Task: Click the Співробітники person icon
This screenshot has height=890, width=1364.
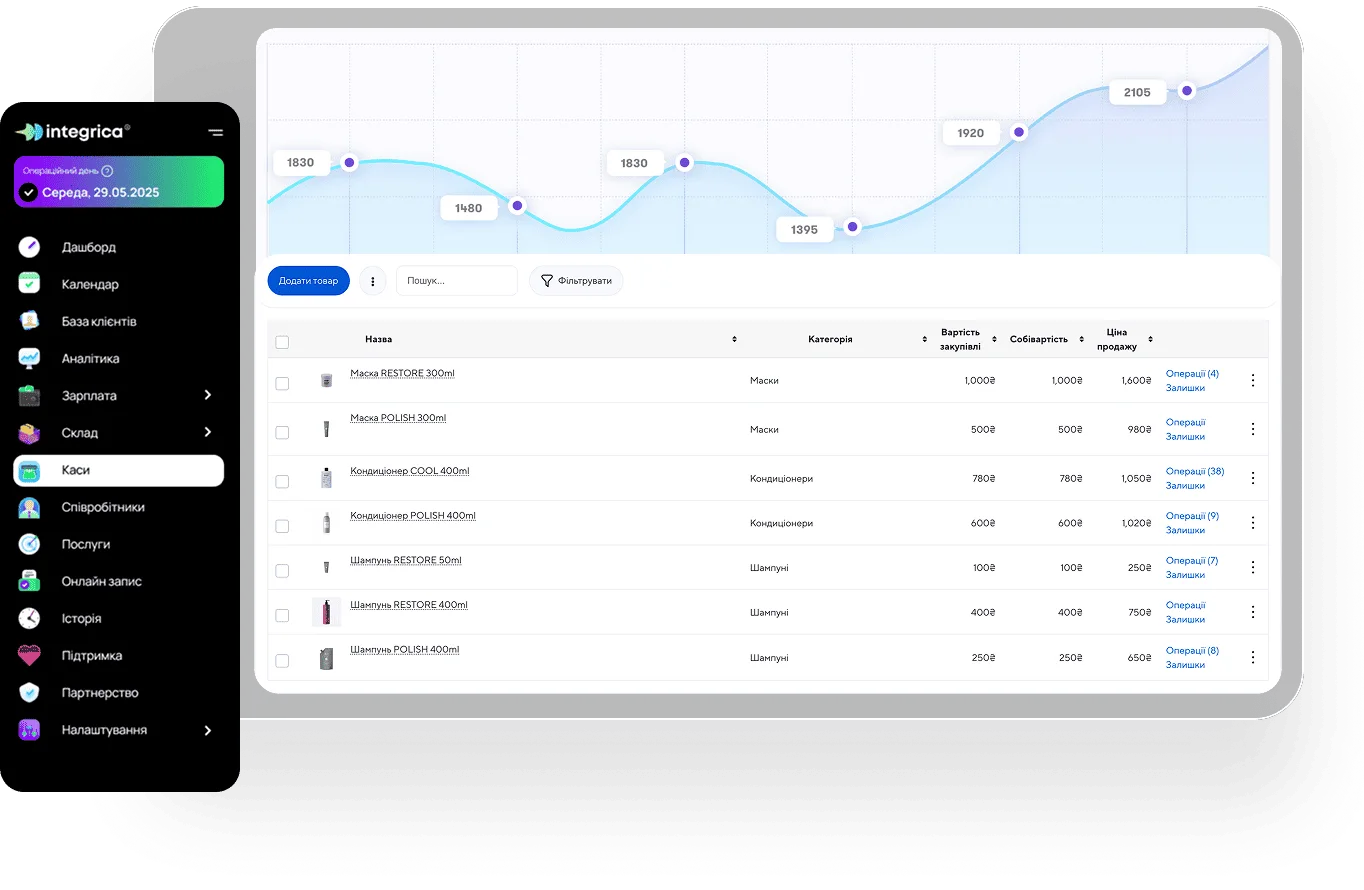Action: (x=29, y=507)
